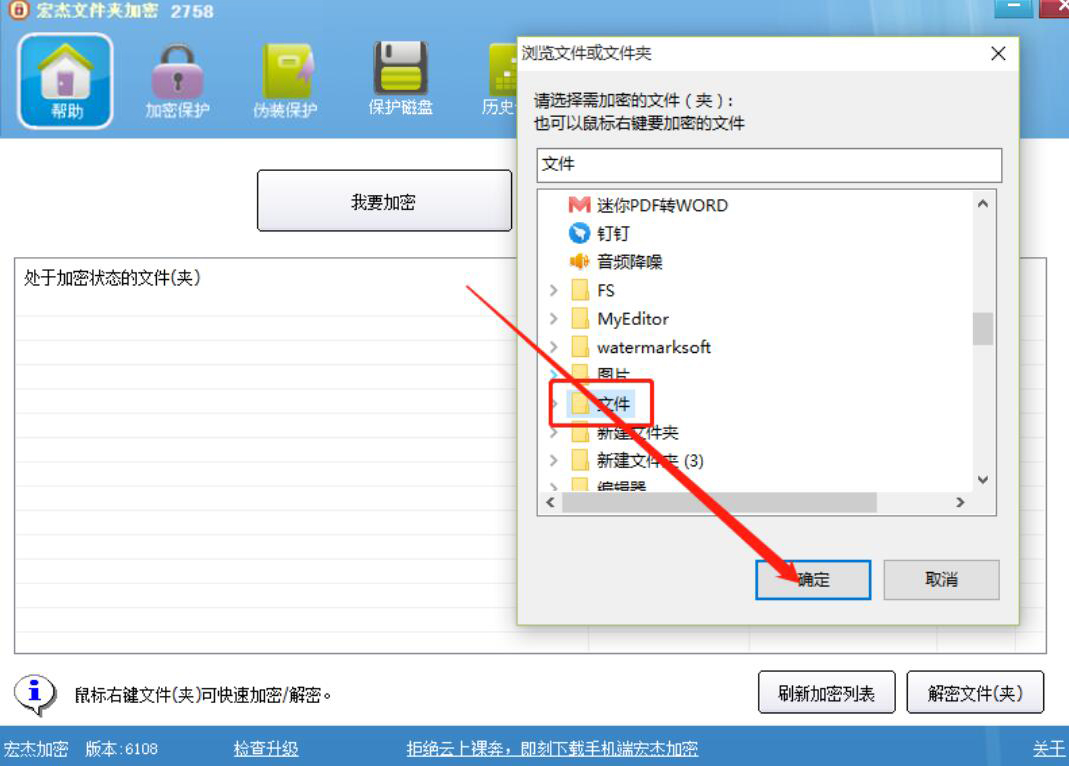The image size is (1069, 766).
Task: Click the 我要加密 button
Action: click(384, 201)
